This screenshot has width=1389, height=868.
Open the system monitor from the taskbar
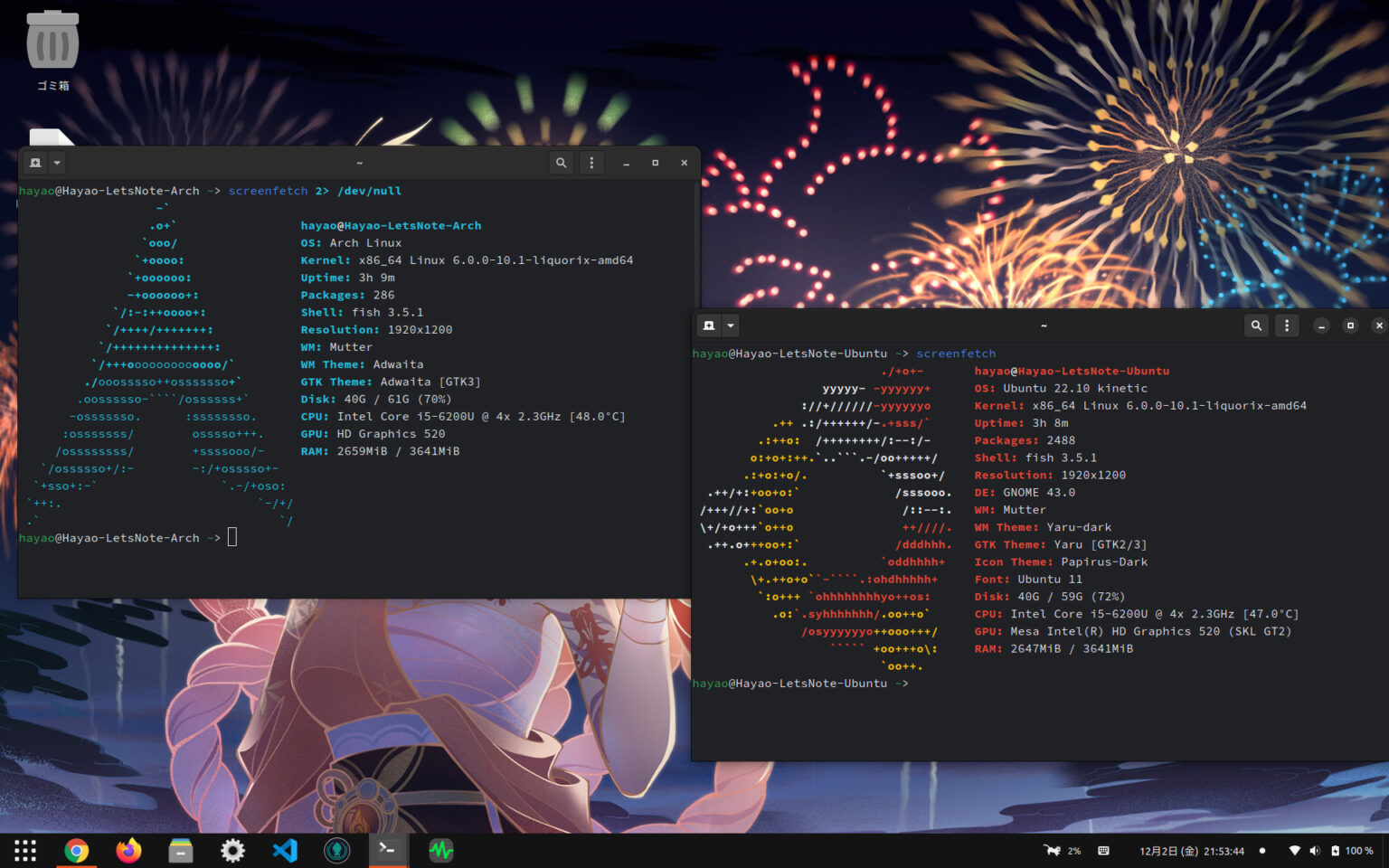point(440,851)
